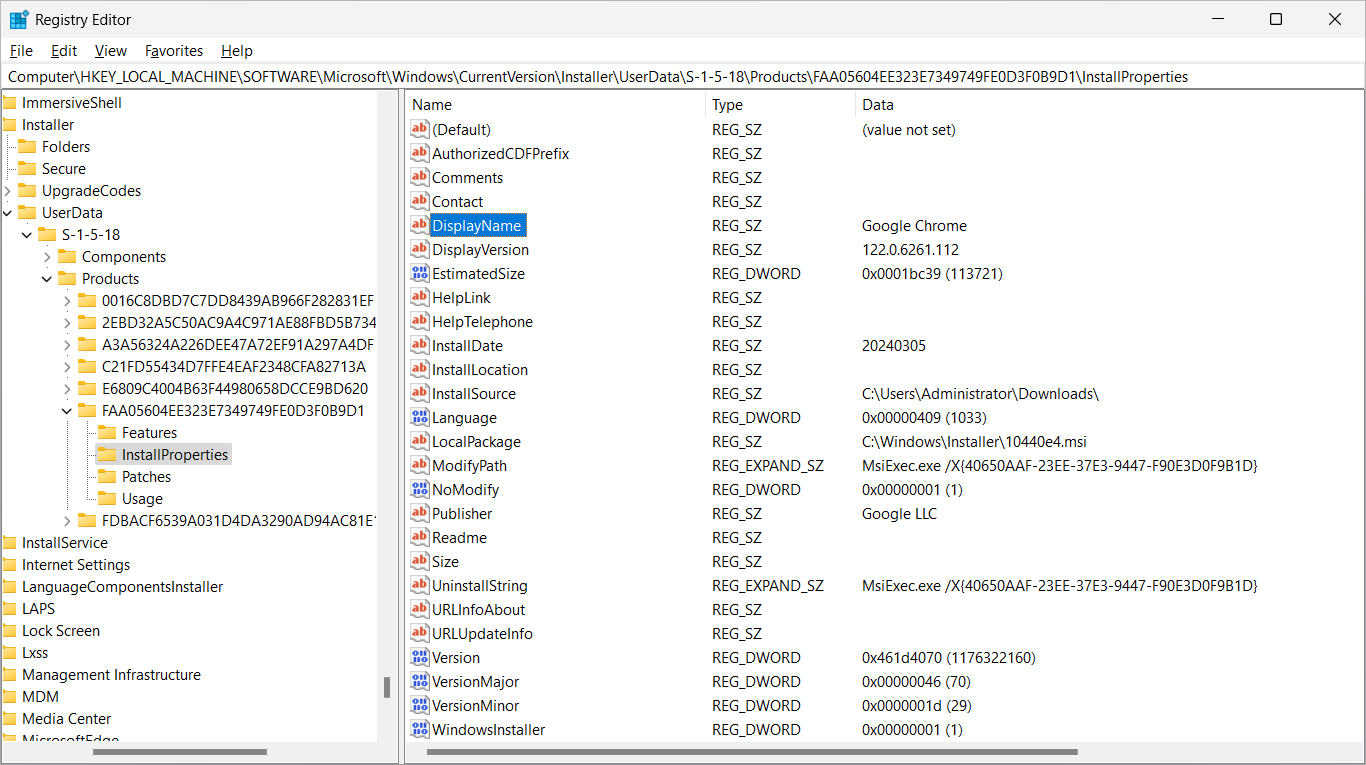Image resolution: width=1366 pixels, height=765 pixels.
Task: Click the string icon beside InstallDate
Action: click(x=420, y=345)
